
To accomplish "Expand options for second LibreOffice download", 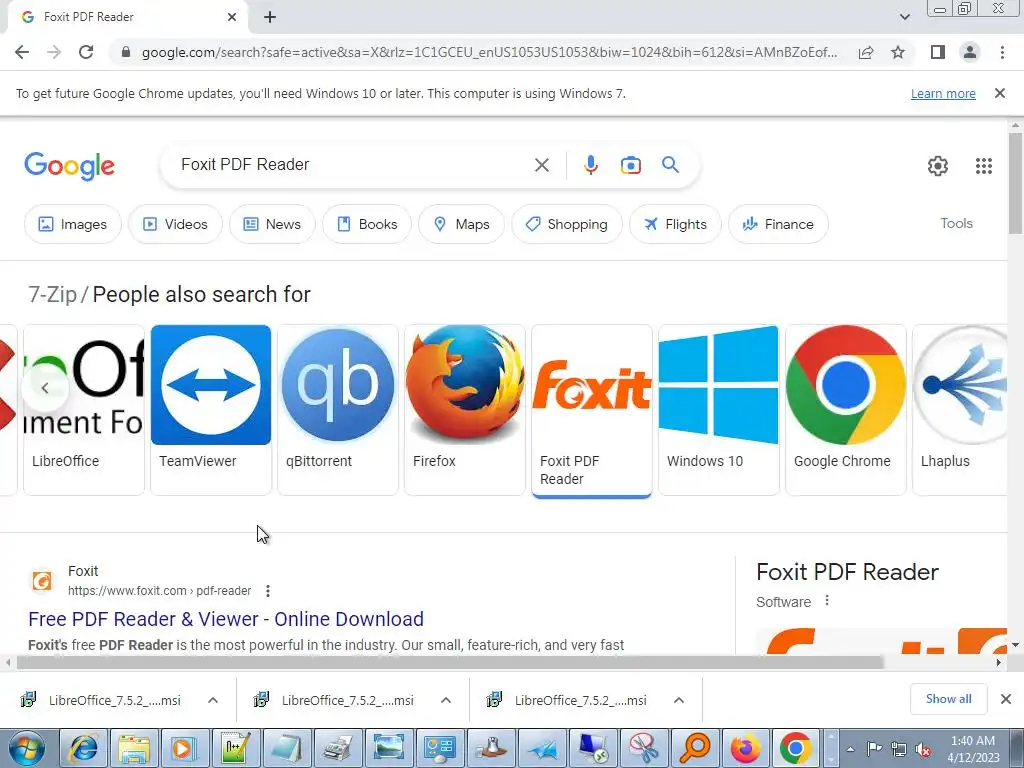I will click(445, 700).
